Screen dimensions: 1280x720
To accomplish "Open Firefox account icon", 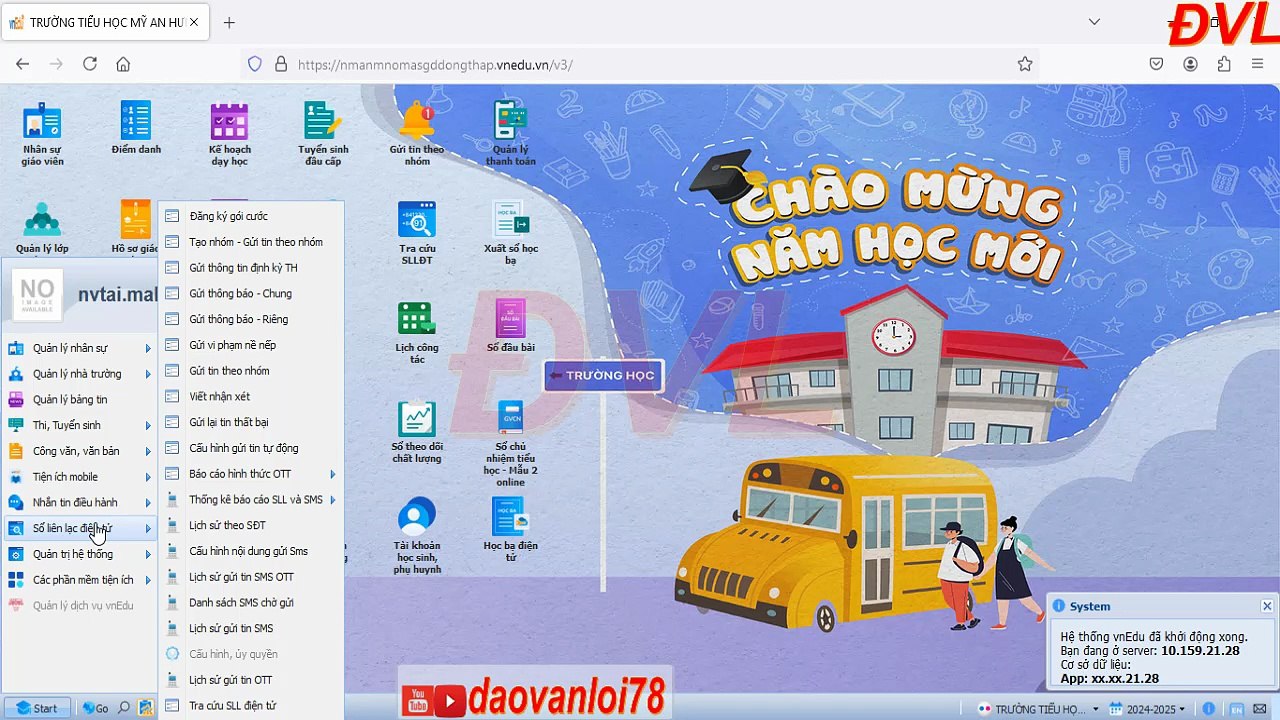I will coord(1190,64).
